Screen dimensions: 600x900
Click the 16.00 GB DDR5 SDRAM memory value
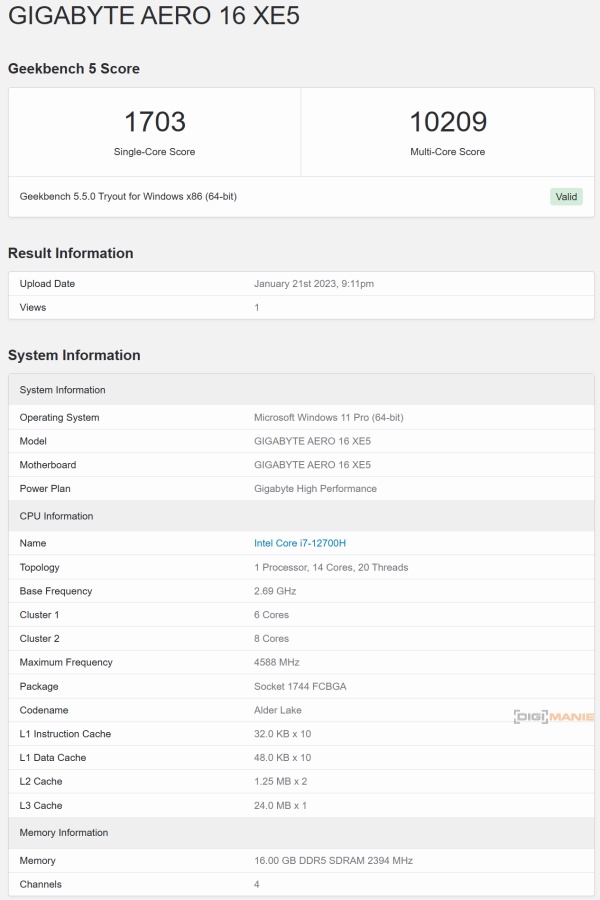tap(333, 860)
